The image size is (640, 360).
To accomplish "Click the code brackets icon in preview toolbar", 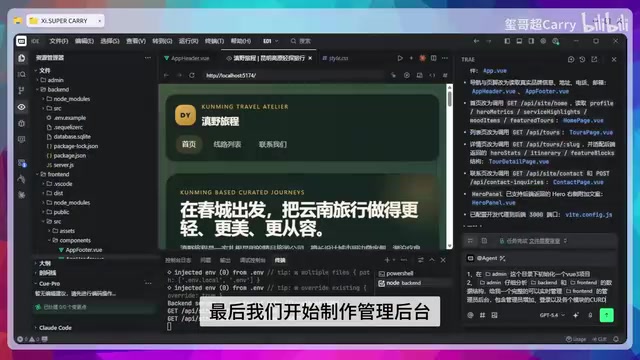I will [432, 76].
